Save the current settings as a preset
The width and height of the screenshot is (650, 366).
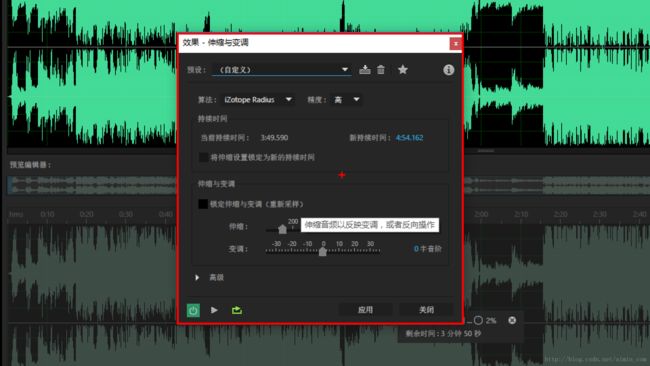(x=365, y=70)
